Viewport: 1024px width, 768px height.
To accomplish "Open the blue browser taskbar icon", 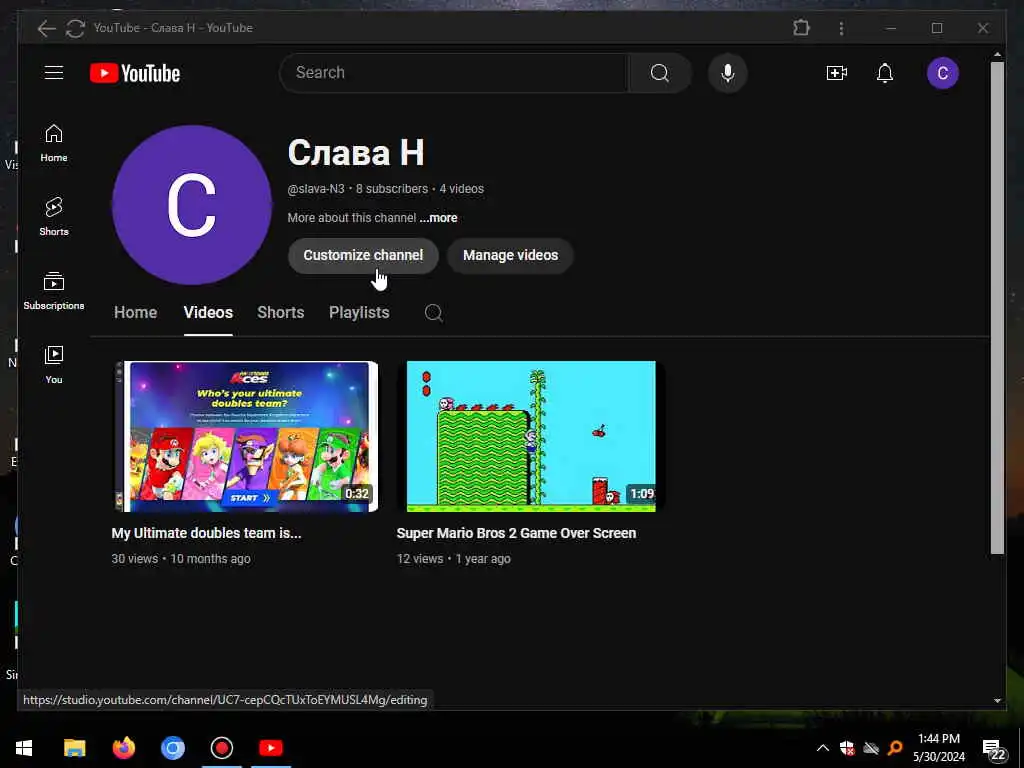I will click(172, 748).
